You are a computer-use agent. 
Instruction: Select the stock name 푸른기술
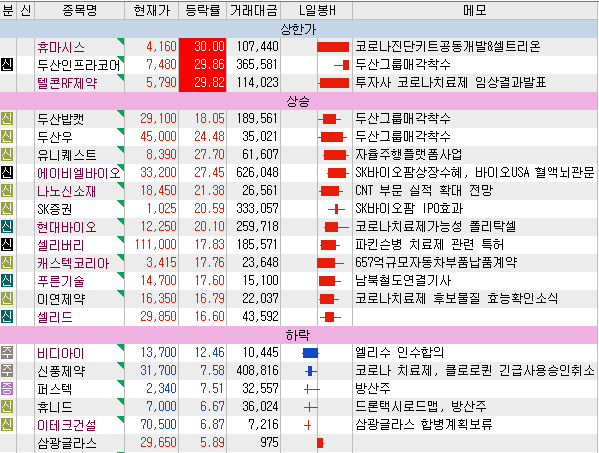tap(60, 281)
